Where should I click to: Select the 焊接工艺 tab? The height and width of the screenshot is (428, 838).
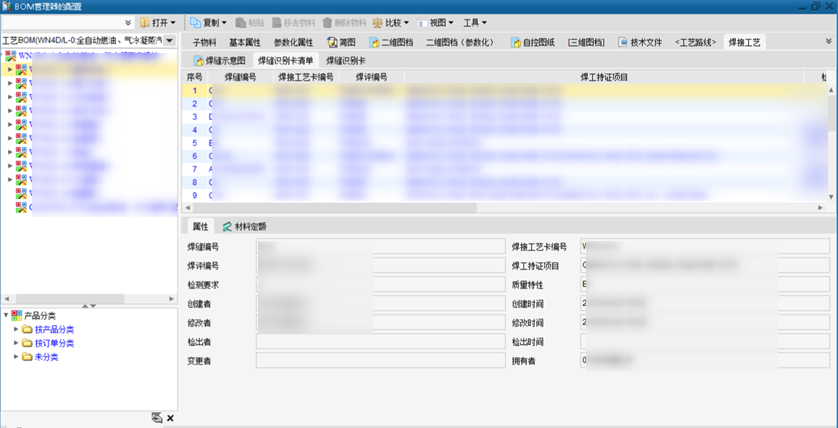(x=744, y=42)
